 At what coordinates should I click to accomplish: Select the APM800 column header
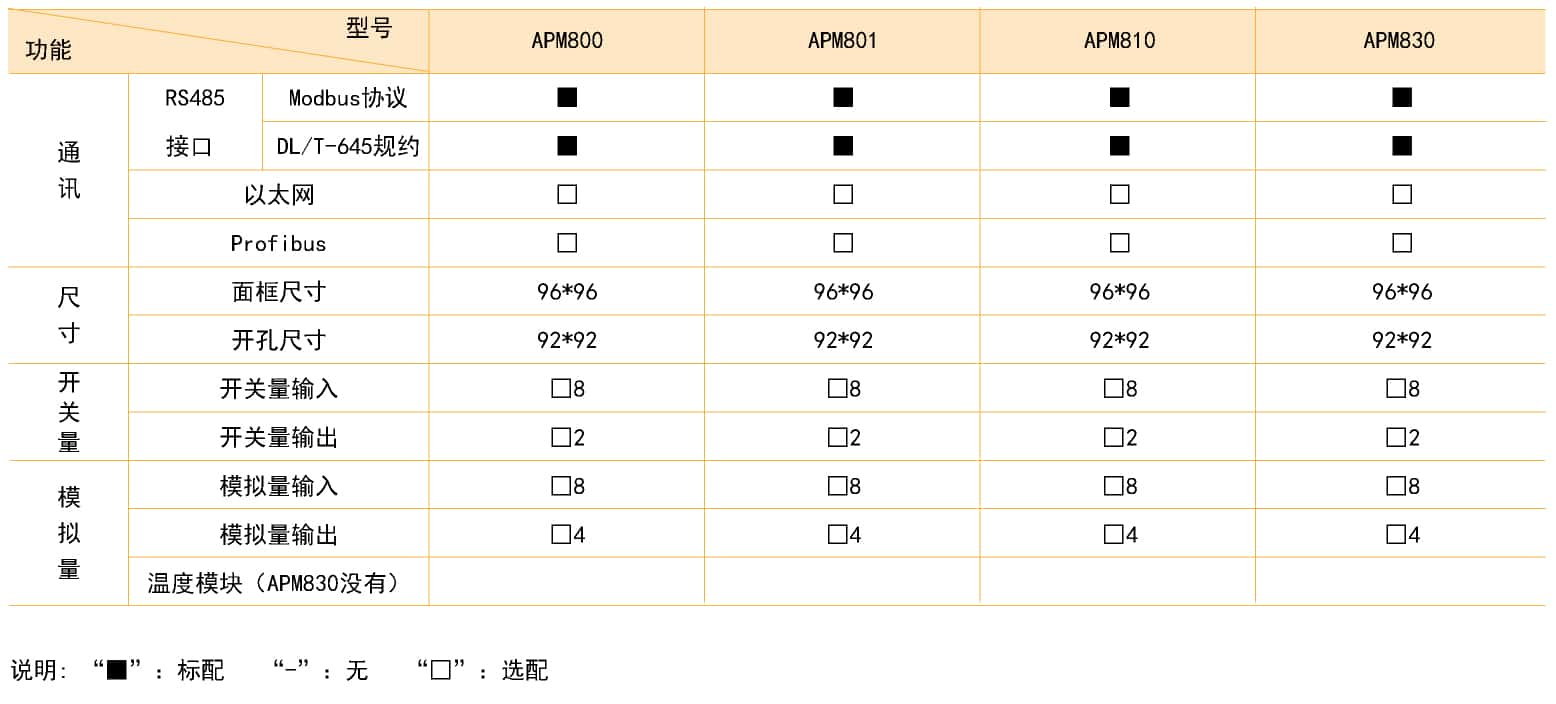pos(567,41)
